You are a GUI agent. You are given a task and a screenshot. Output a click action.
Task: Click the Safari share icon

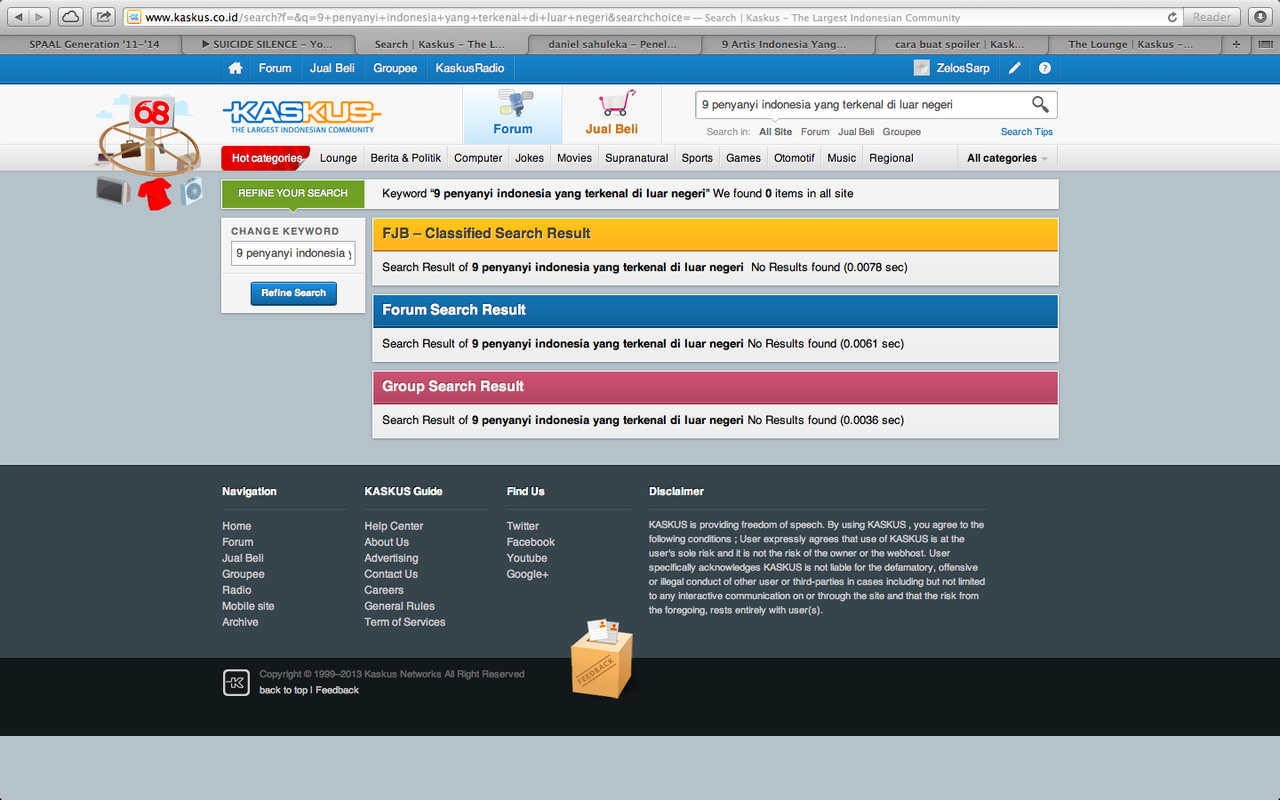(103, 17)
